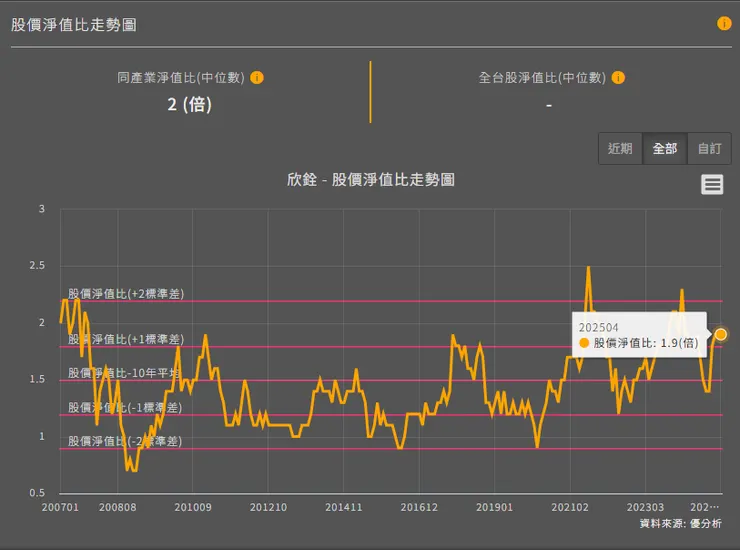The image size is (740, 550).
Task: Click the 2.5 y-axis label
Action: point(37,265)
